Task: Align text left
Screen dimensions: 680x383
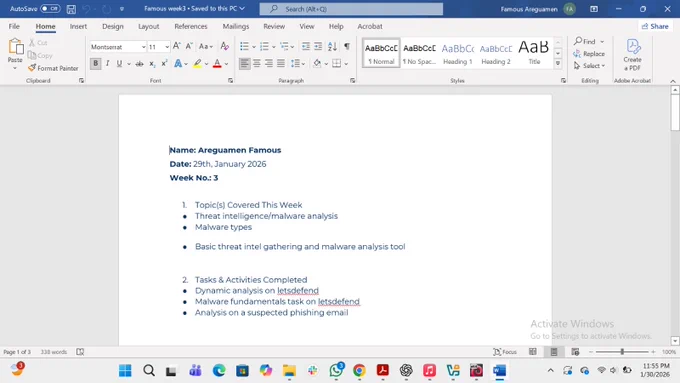Action: [245, 63]
